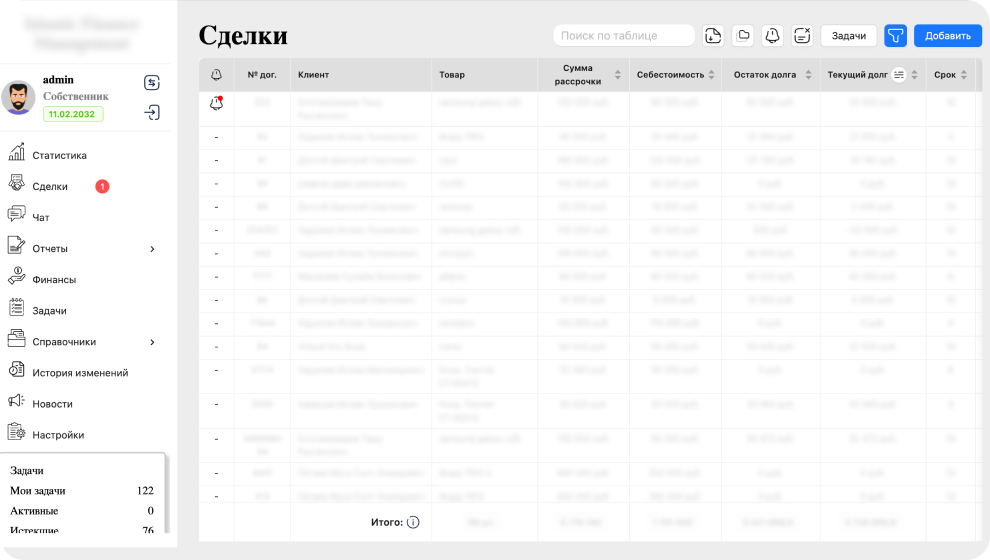Sort by Сумма рассрочки column arrows

pos(617,75)
